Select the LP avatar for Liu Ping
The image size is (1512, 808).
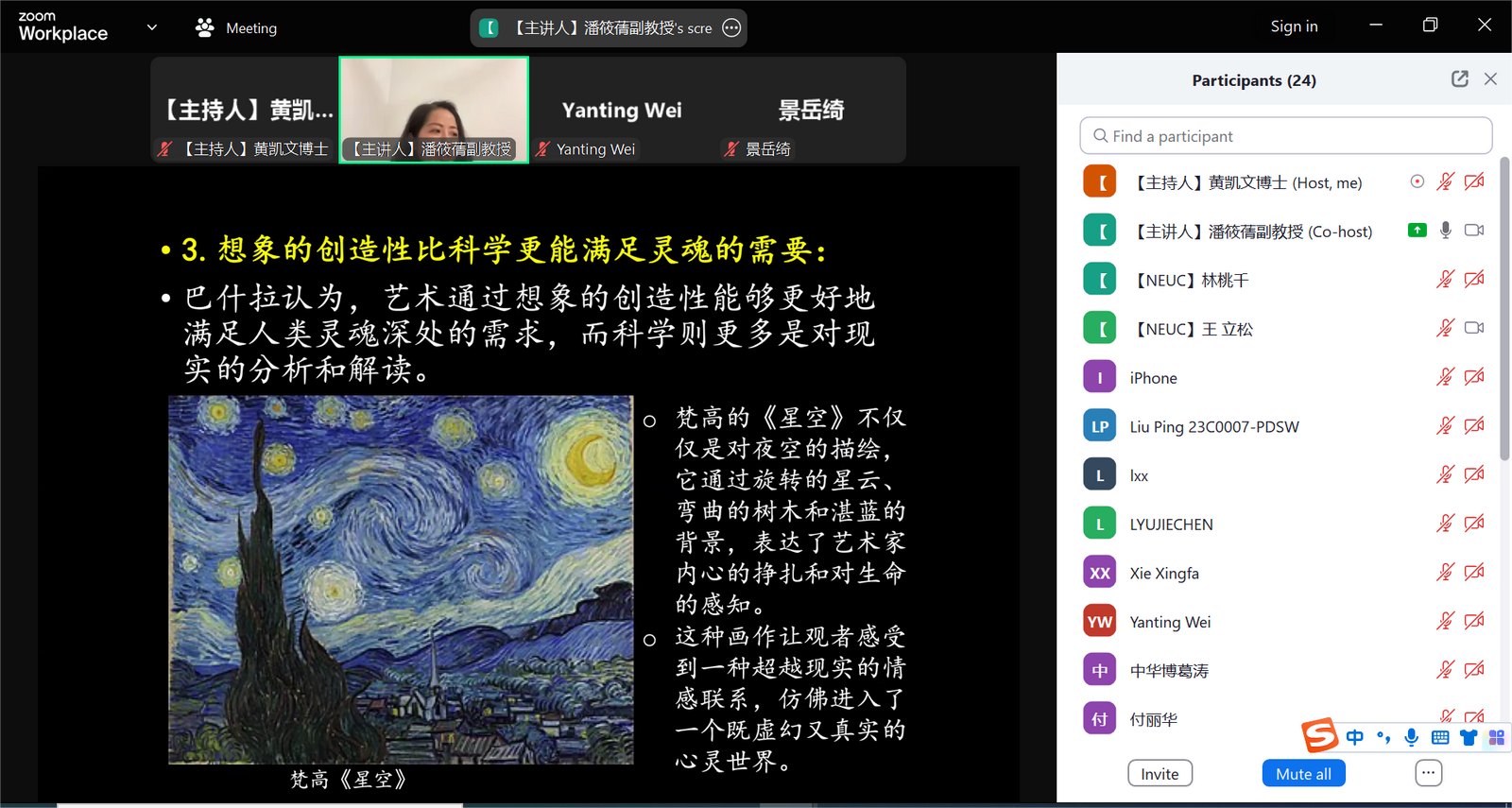click(1100, 426)
